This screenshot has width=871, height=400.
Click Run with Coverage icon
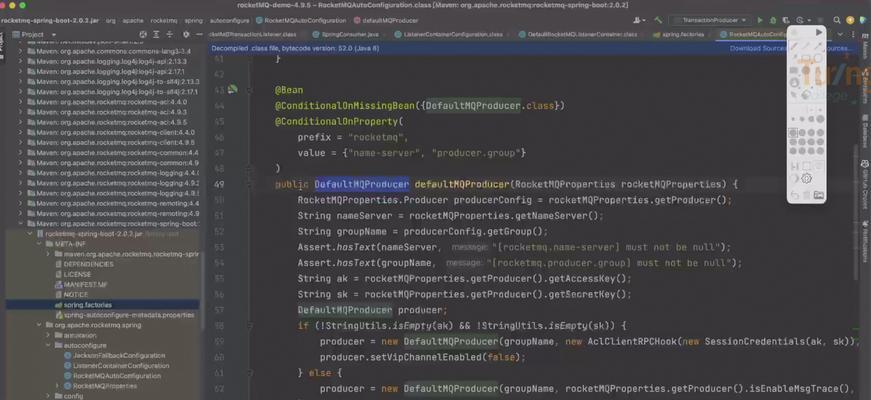[x=785, y=20]
